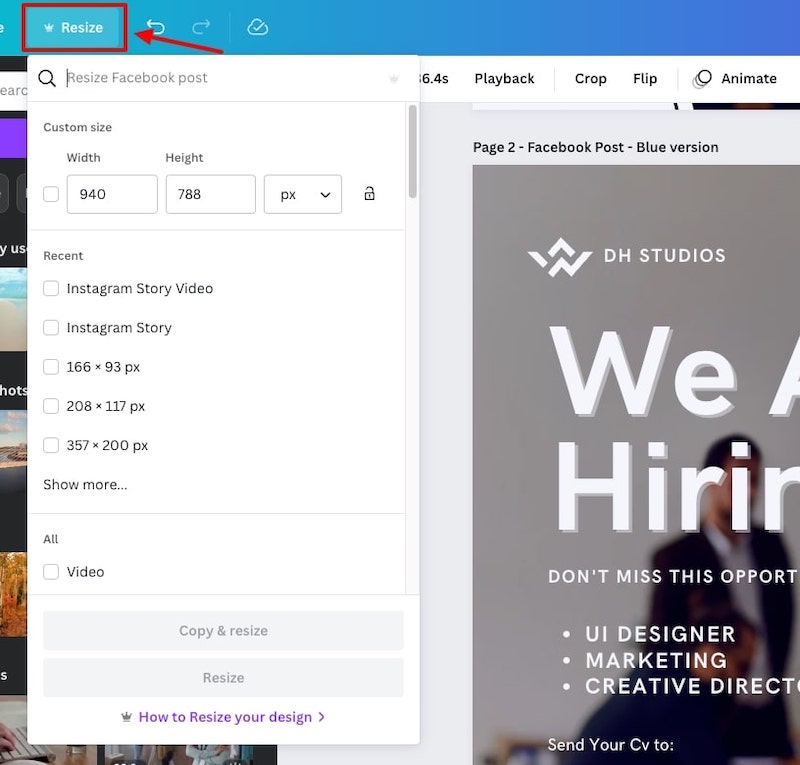Open the Resize menu in the top bar
800x765 pixels.
point(74,28)
